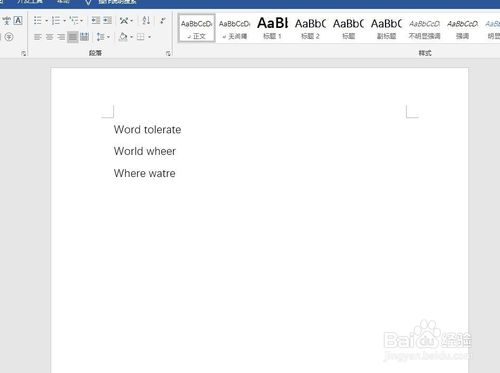The image size is (500, 373).
Task: Decrease paragraph indent
Action: point(96,21)
